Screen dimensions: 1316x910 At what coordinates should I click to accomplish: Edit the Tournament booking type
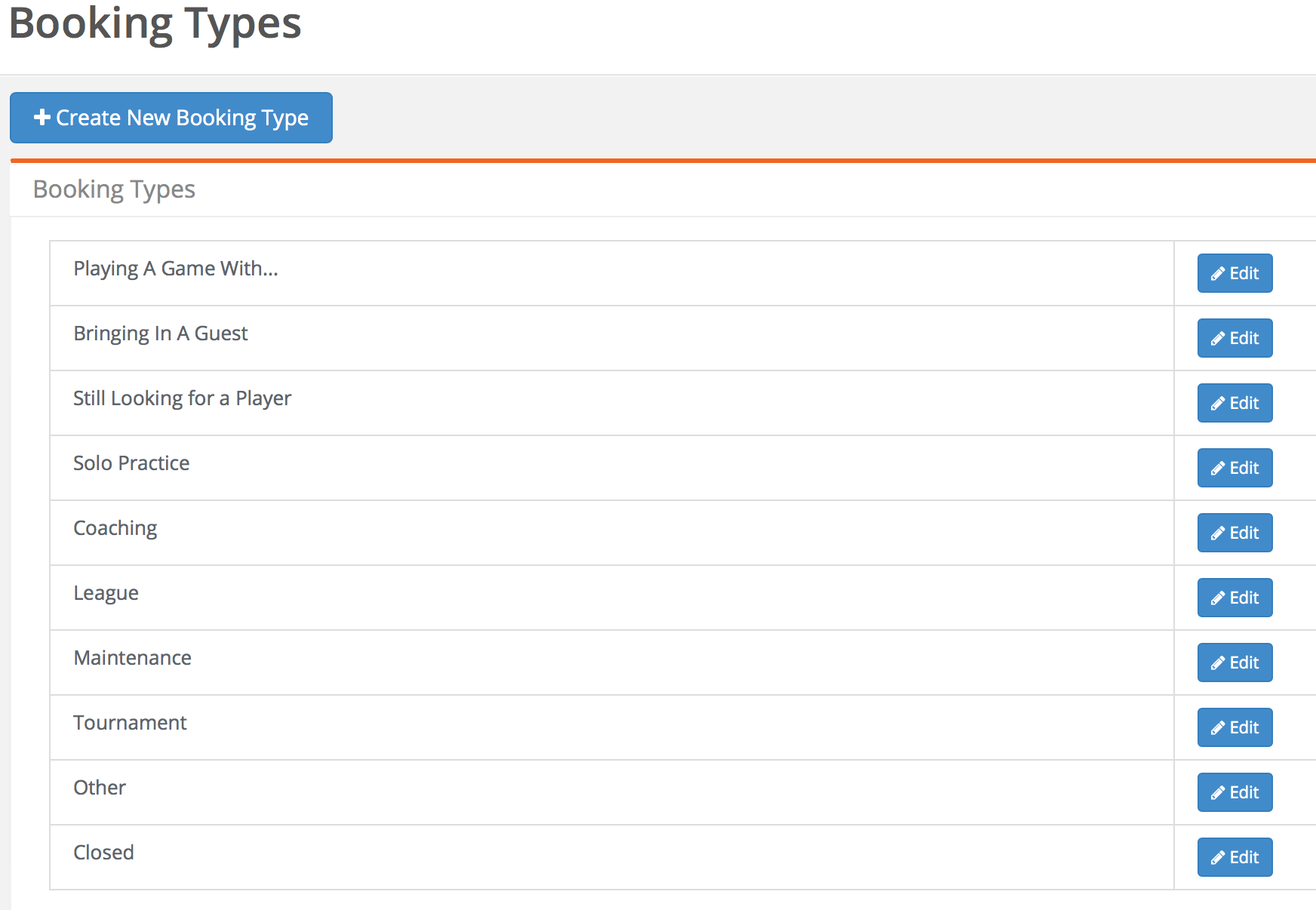click(1235, 727)
